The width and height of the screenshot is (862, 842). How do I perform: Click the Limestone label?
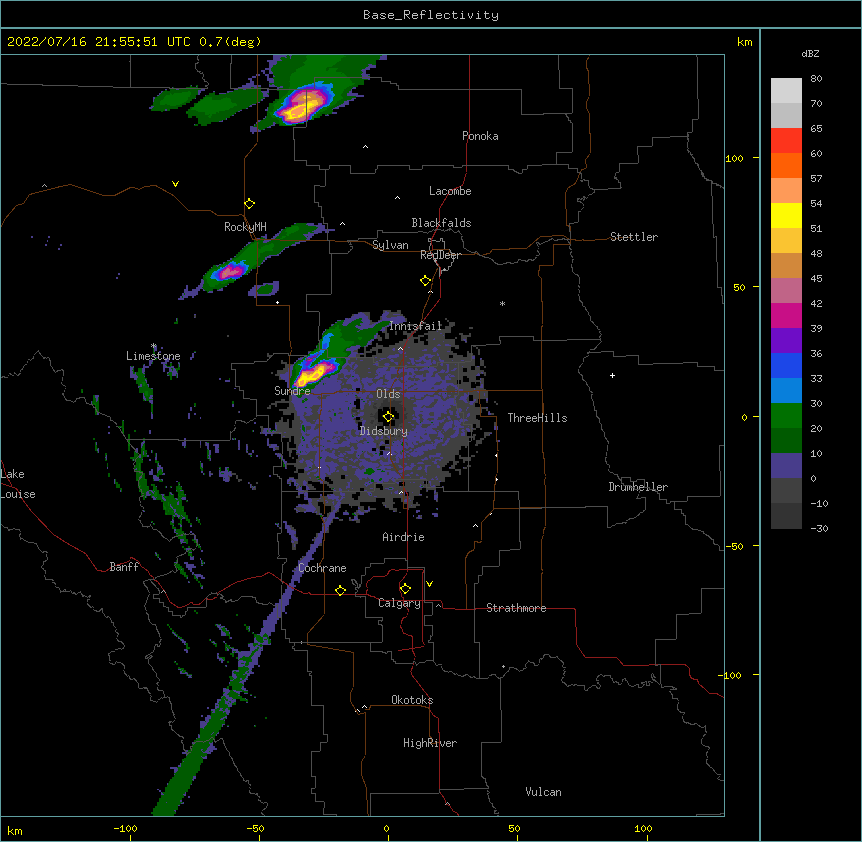pyautogui.click(x=153, y=356)
